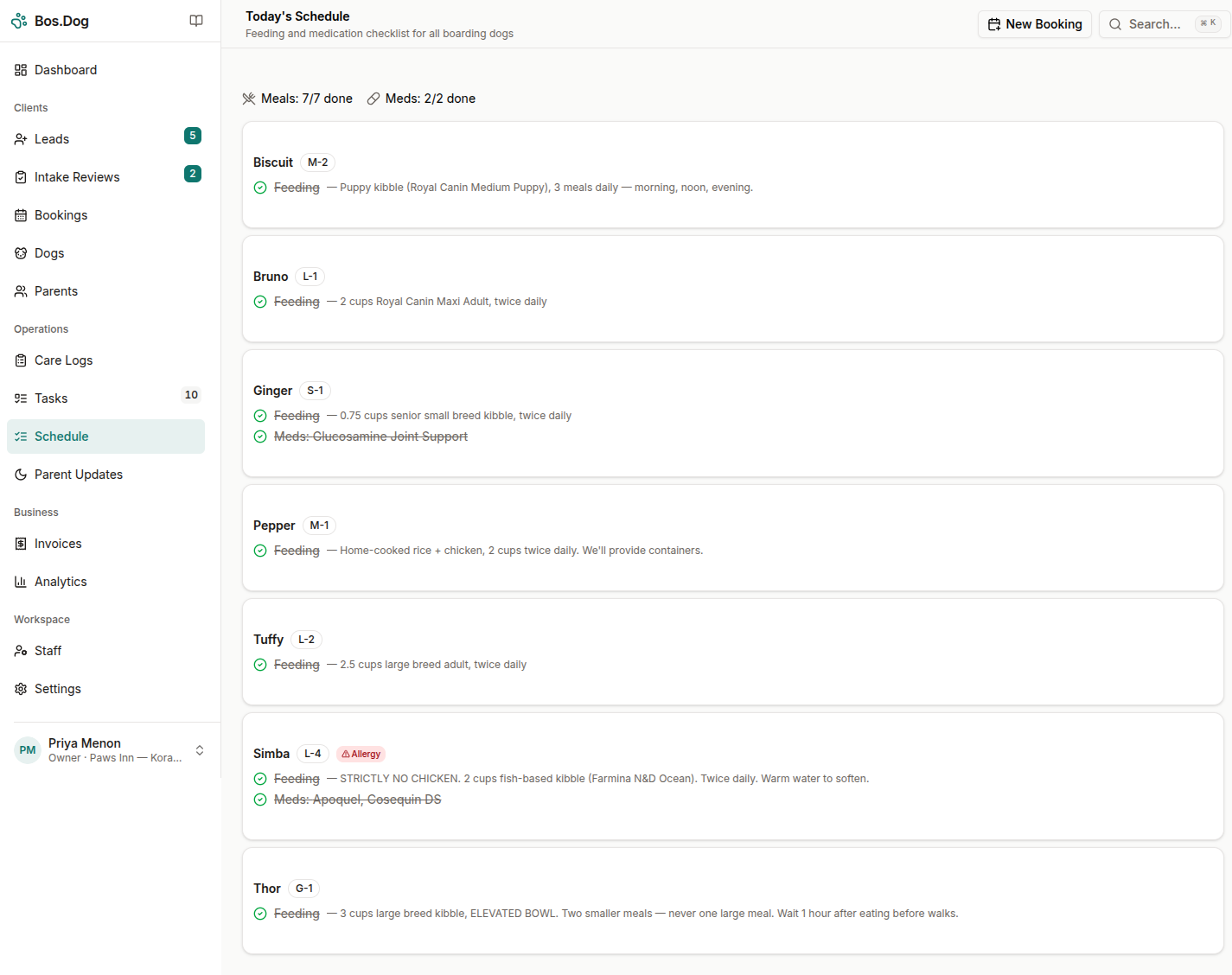Create a New Booking
Screen dimensions: 1232x975
[1035, 23]
